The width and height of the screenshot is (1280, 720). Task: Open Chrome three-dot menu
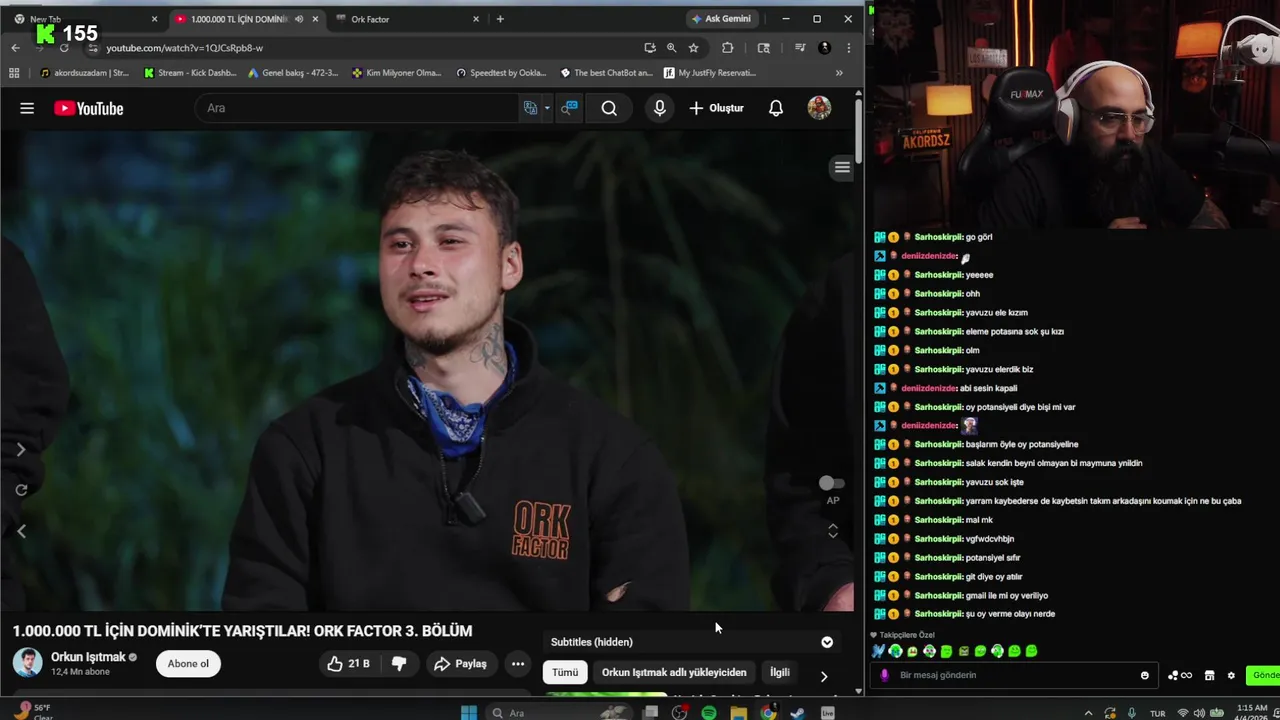(x=848, y=47)
